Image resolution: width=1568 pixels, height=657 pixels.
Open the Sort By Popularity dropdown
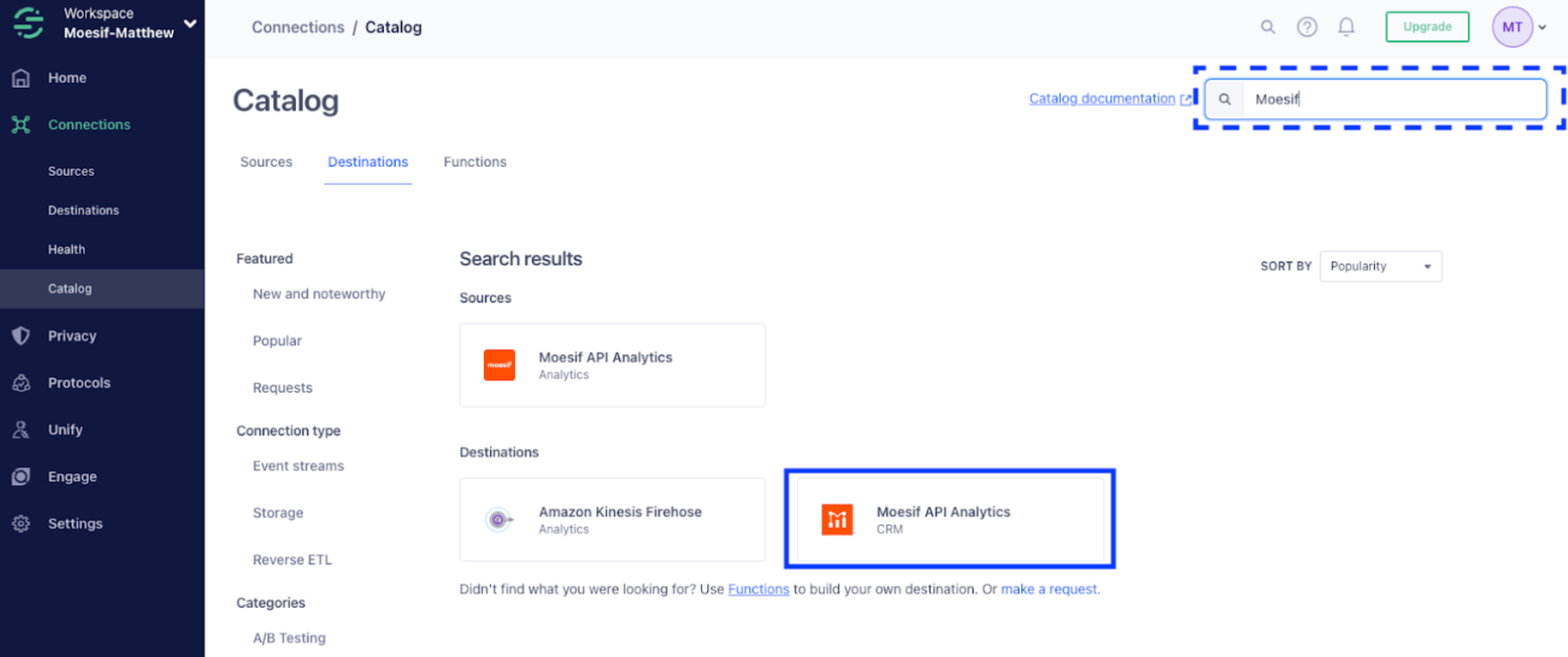pos(1381,266)
